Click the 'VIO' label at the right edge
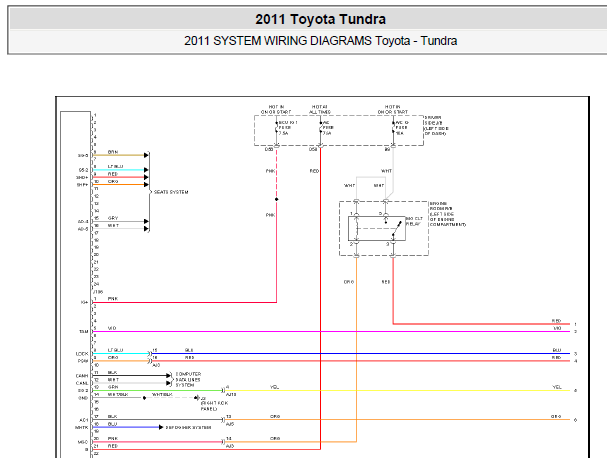This screenshot has width=607, height=458. click(557, 328)
